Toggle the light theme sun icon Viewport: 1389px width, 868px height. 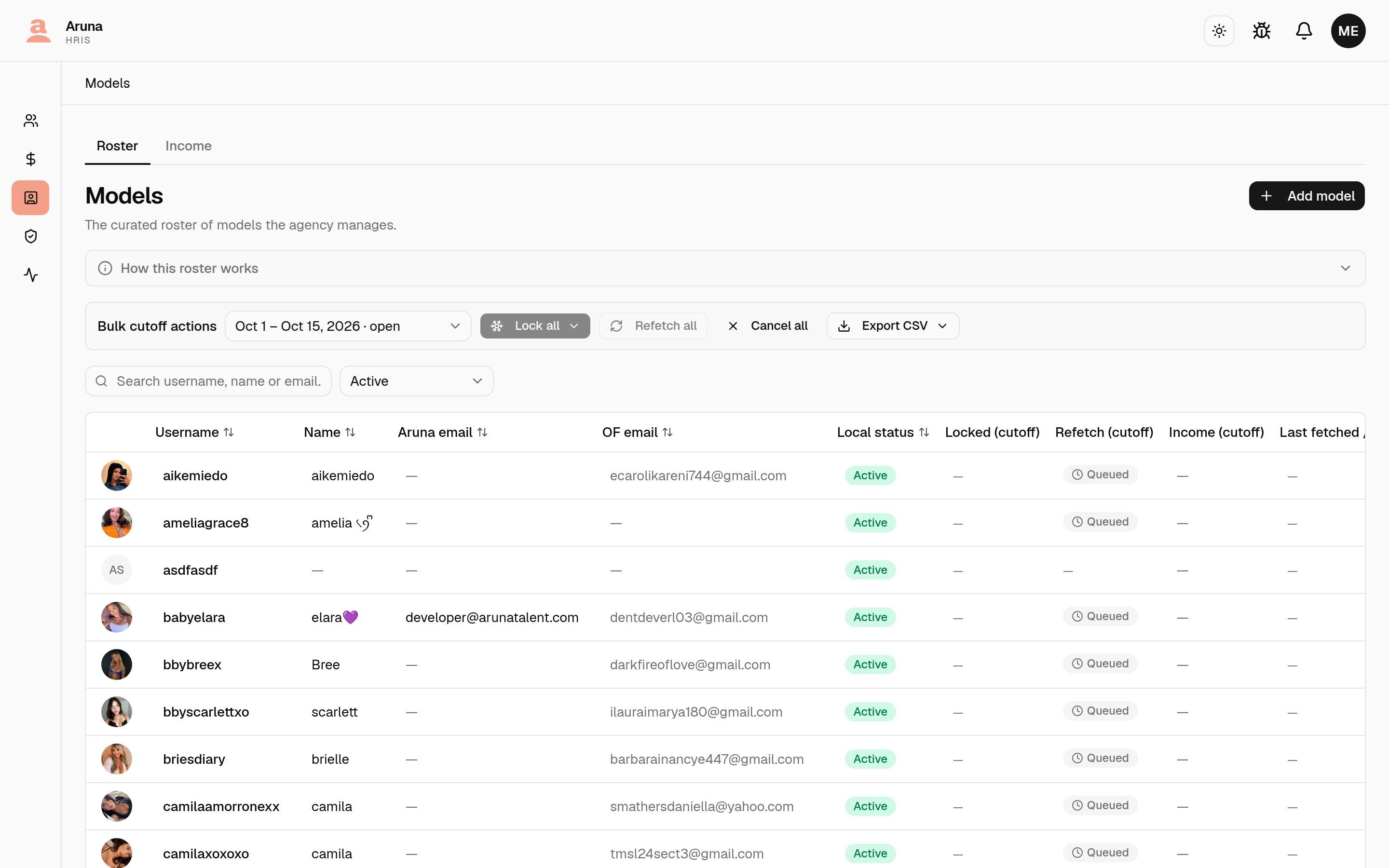[1219, 31]
